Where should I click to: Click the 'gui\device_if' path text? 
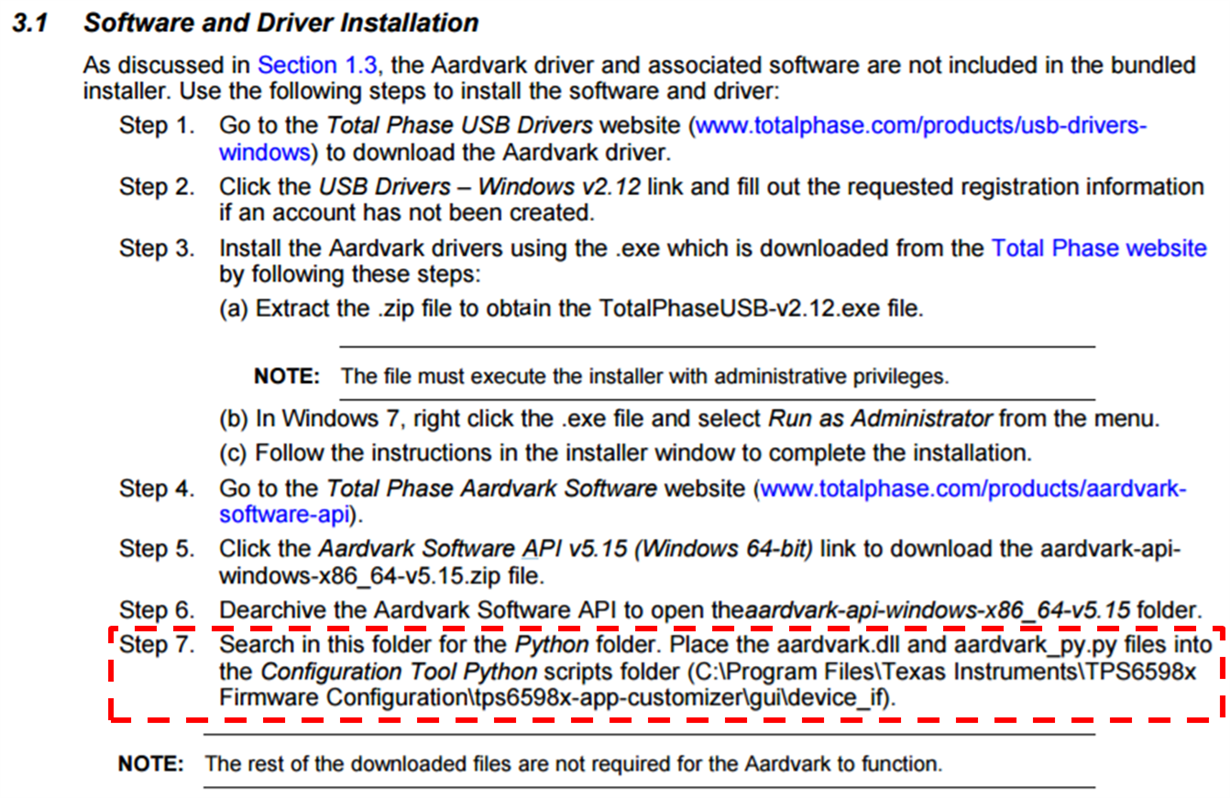click(817, 699)
